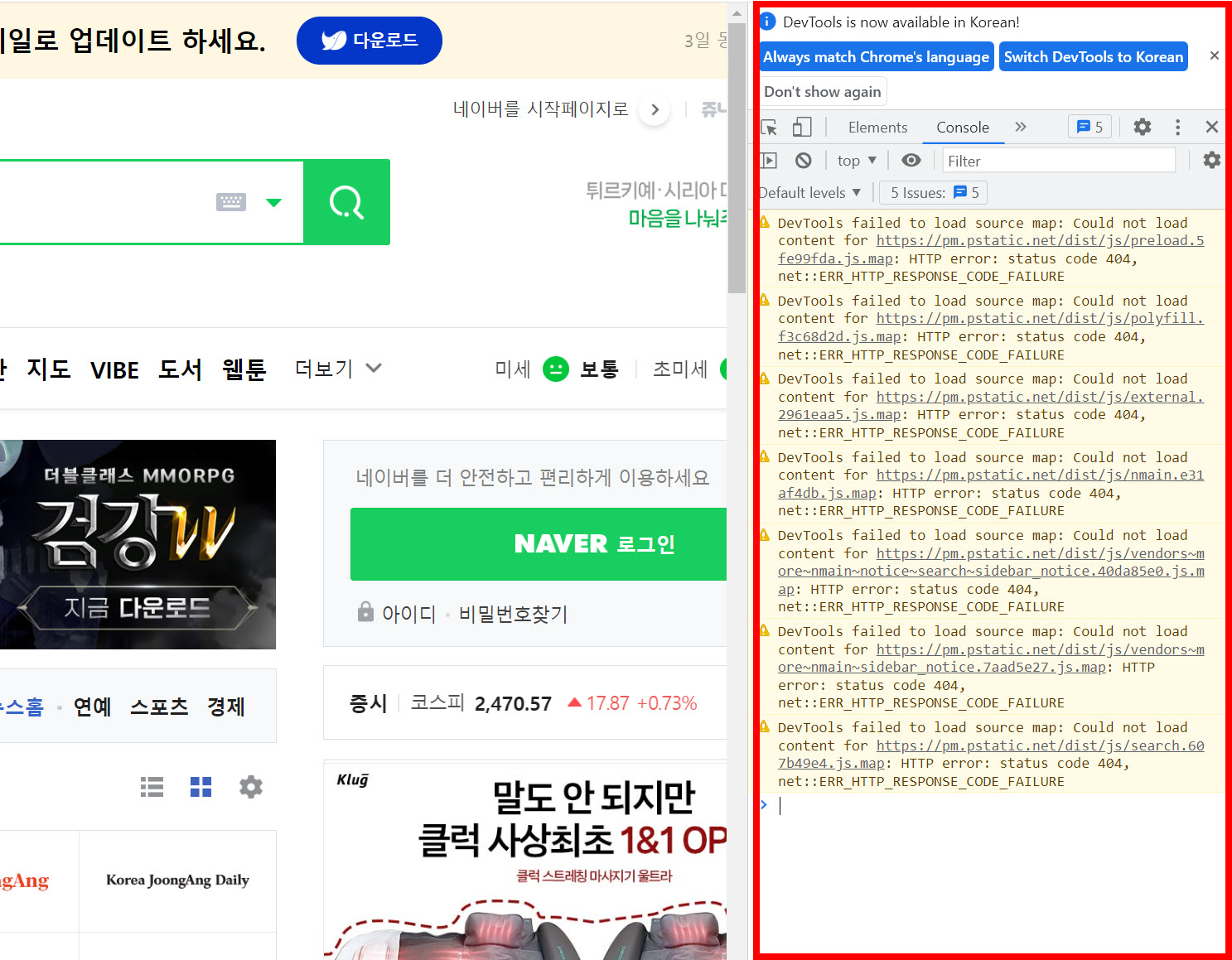The image size is (1232, 960).
Task: Switch to the Elements tab
Action: 877,127
